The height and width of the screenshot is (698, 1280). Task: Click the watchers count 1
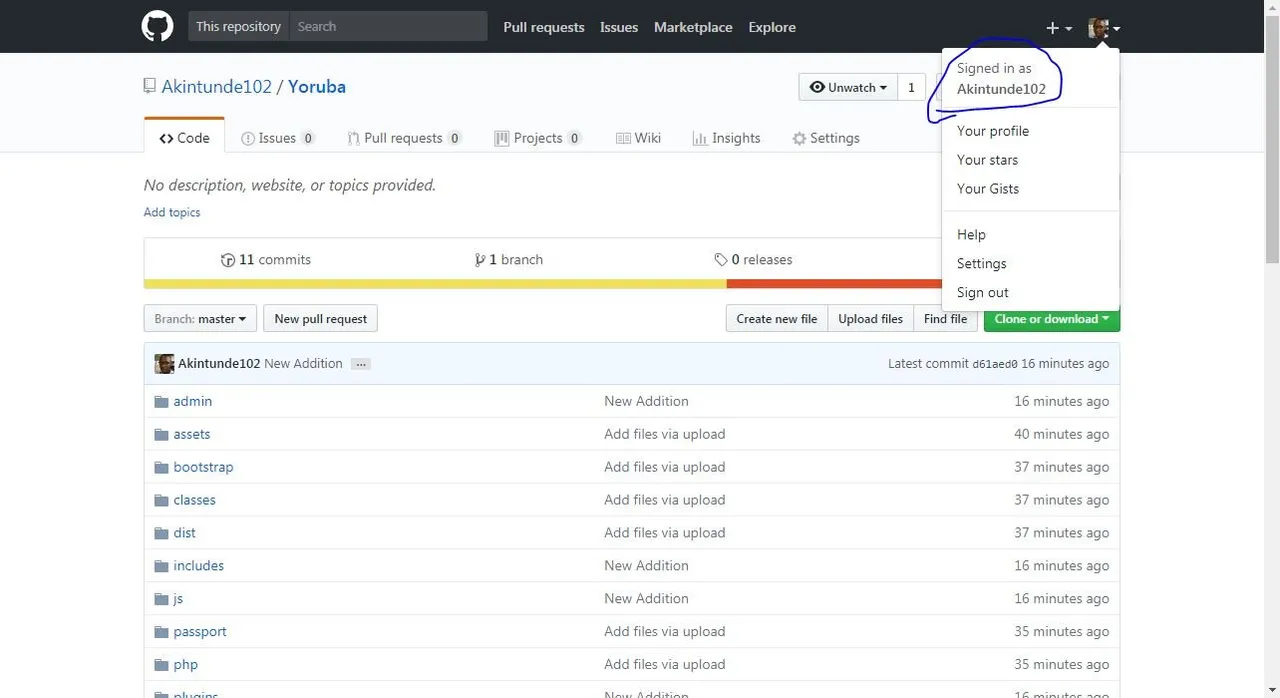[x=911, y=87]
